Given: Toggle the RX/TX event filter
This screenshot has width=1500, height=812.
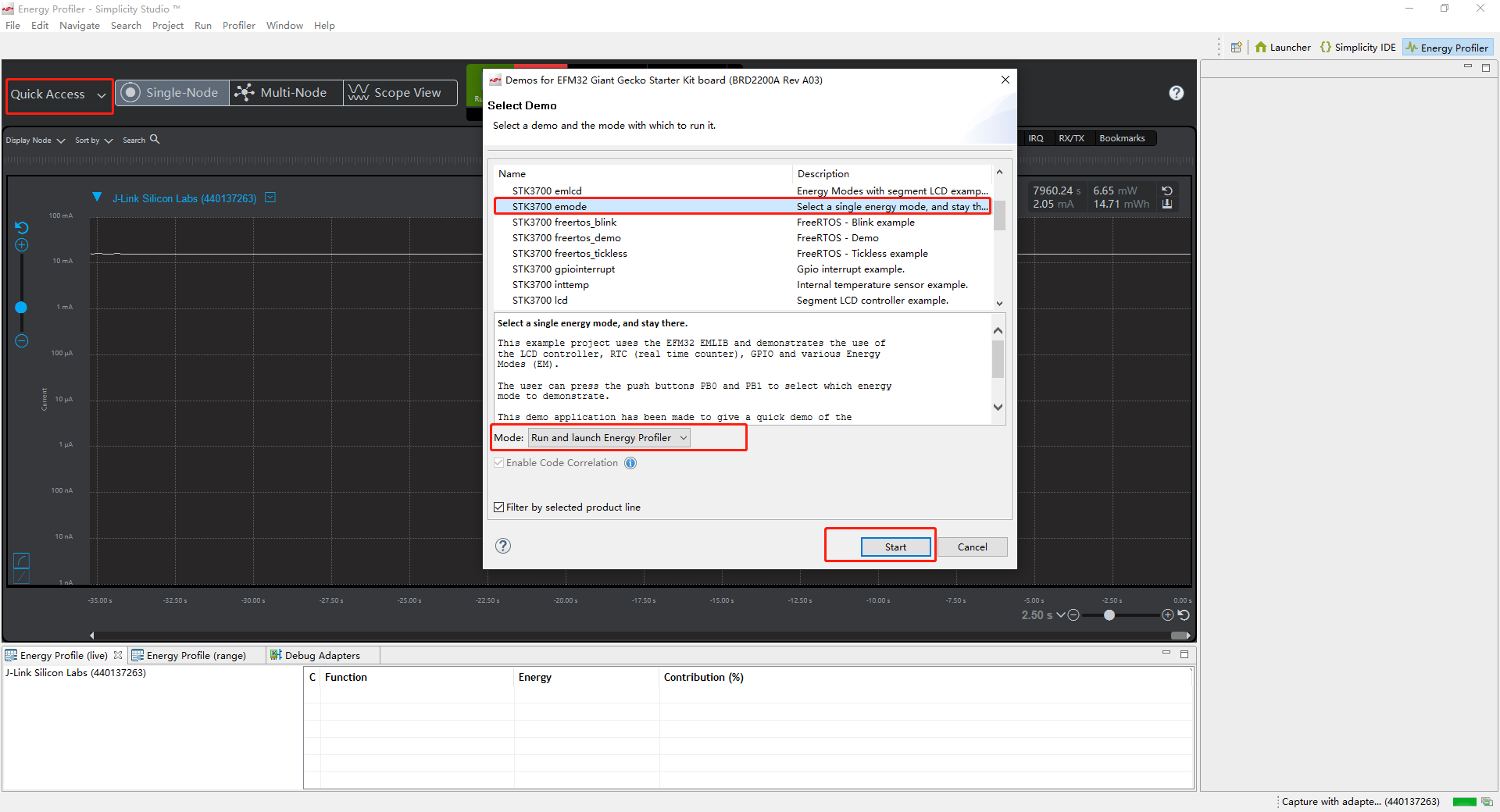Looking at the screenshot, I should (1071, 138).
